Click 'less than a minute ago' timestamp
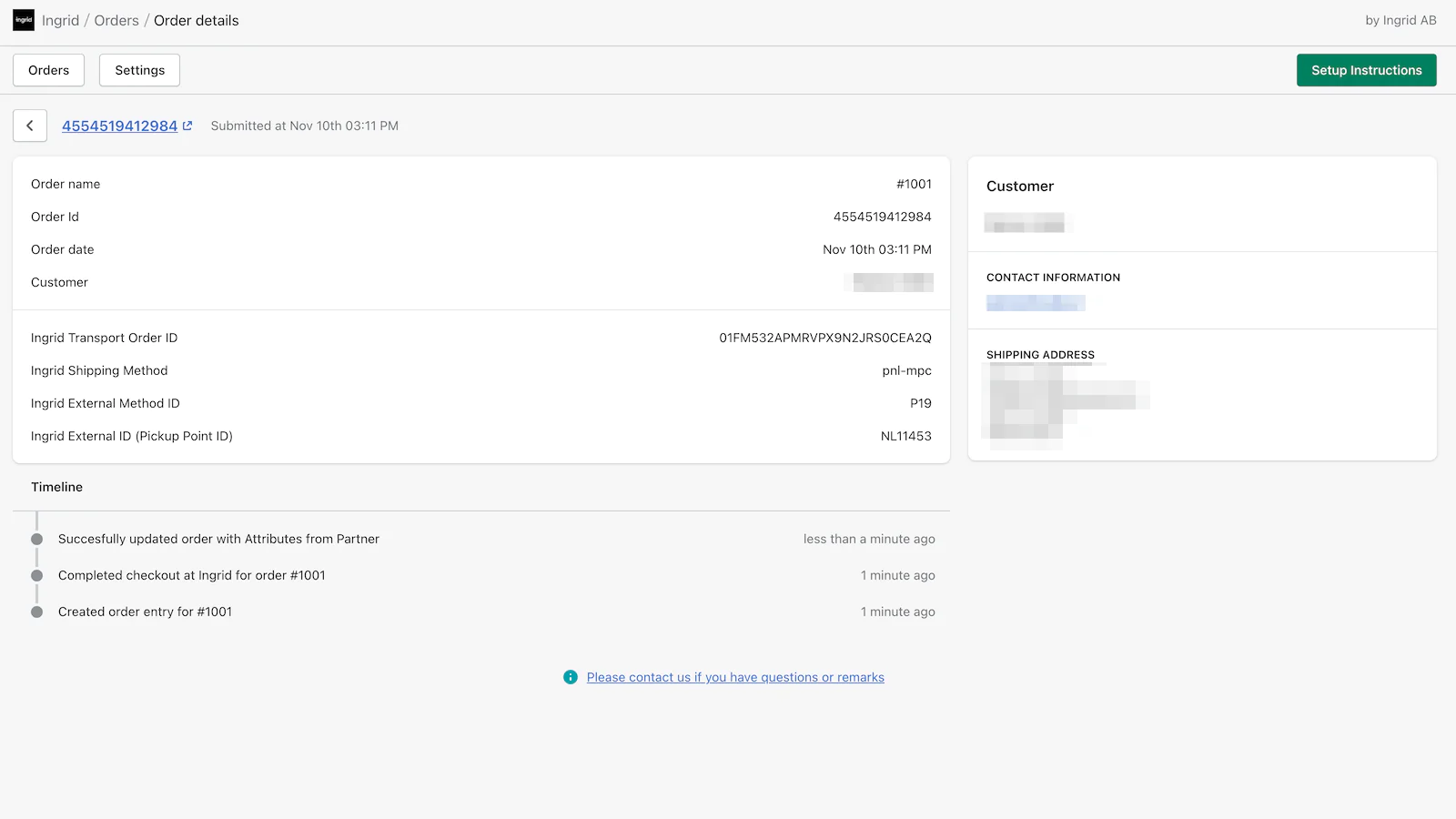The height and width of the screenshot is (819, 1456). [x=869, y=539]
